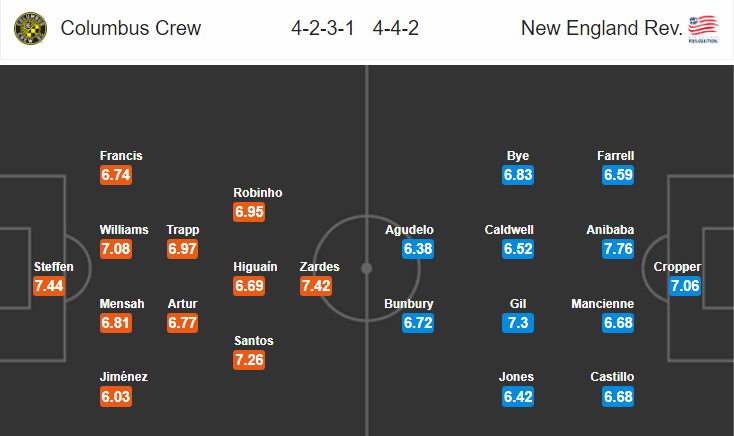Select the 4-2-3-1 formation label
Viewport: 734px width, 436px height.
click(x=323, y=28)
